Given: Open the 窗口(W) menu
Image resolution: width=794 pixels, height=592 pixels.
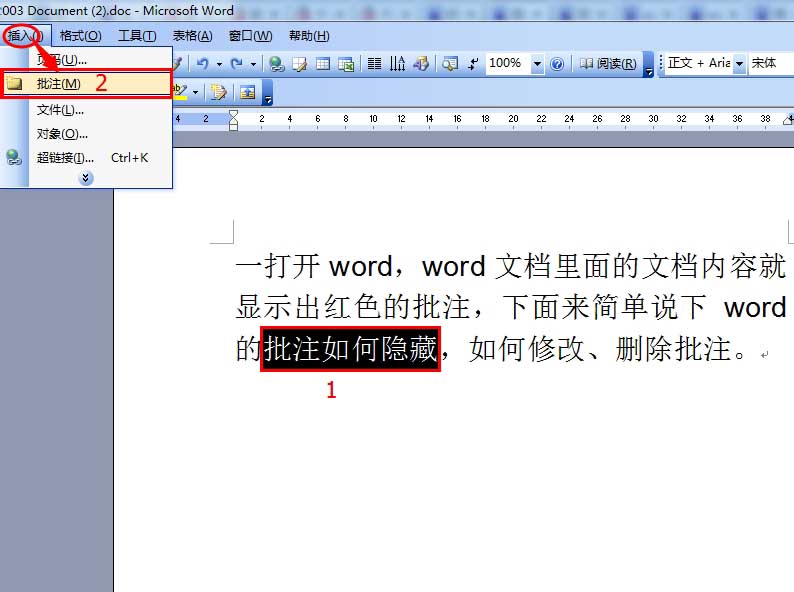Looking at the screenshot, I should tap(251, 36).
